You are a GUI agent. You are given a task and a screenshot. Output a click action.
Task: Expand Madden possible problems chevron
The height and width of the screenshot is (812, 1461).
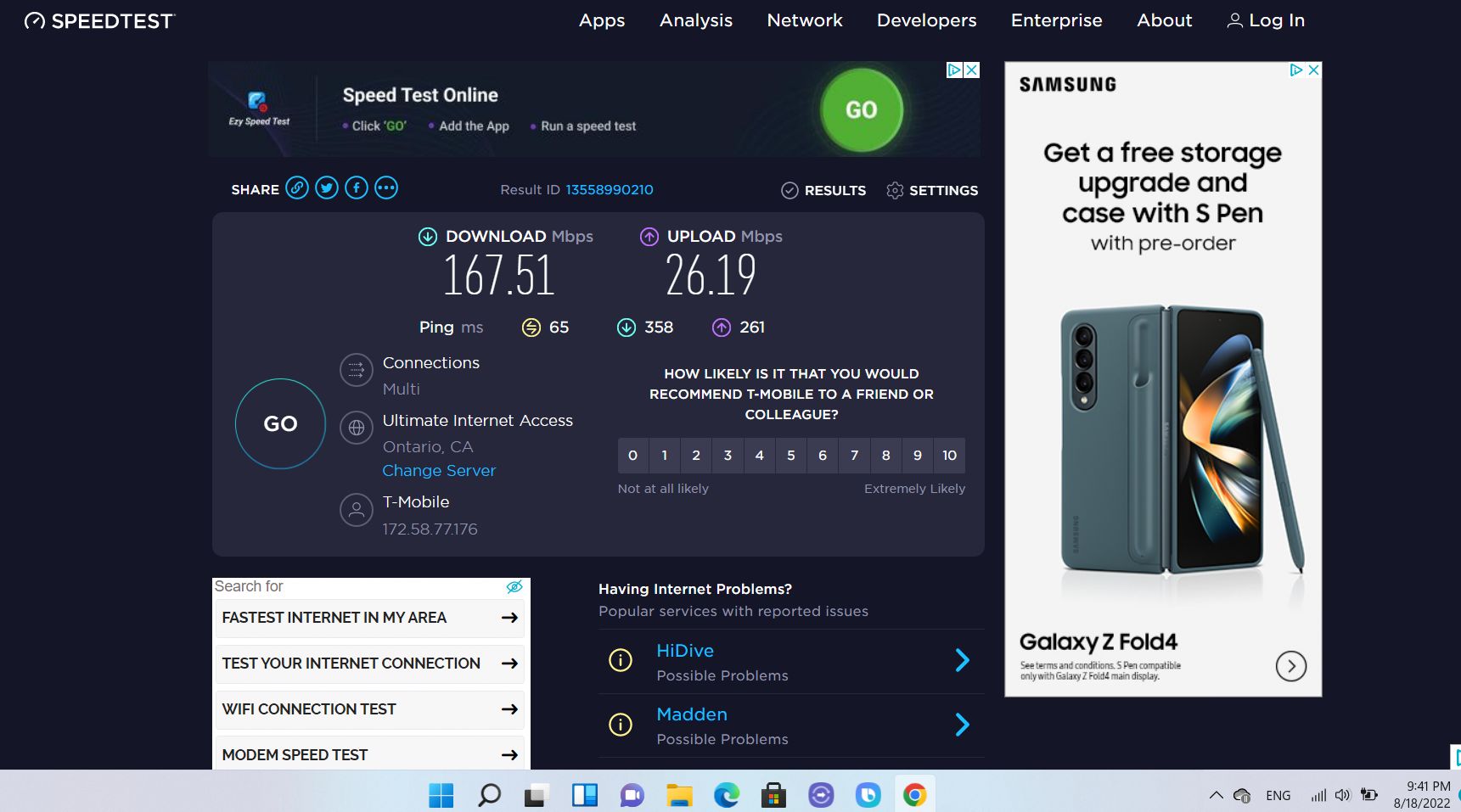[962, 725]
